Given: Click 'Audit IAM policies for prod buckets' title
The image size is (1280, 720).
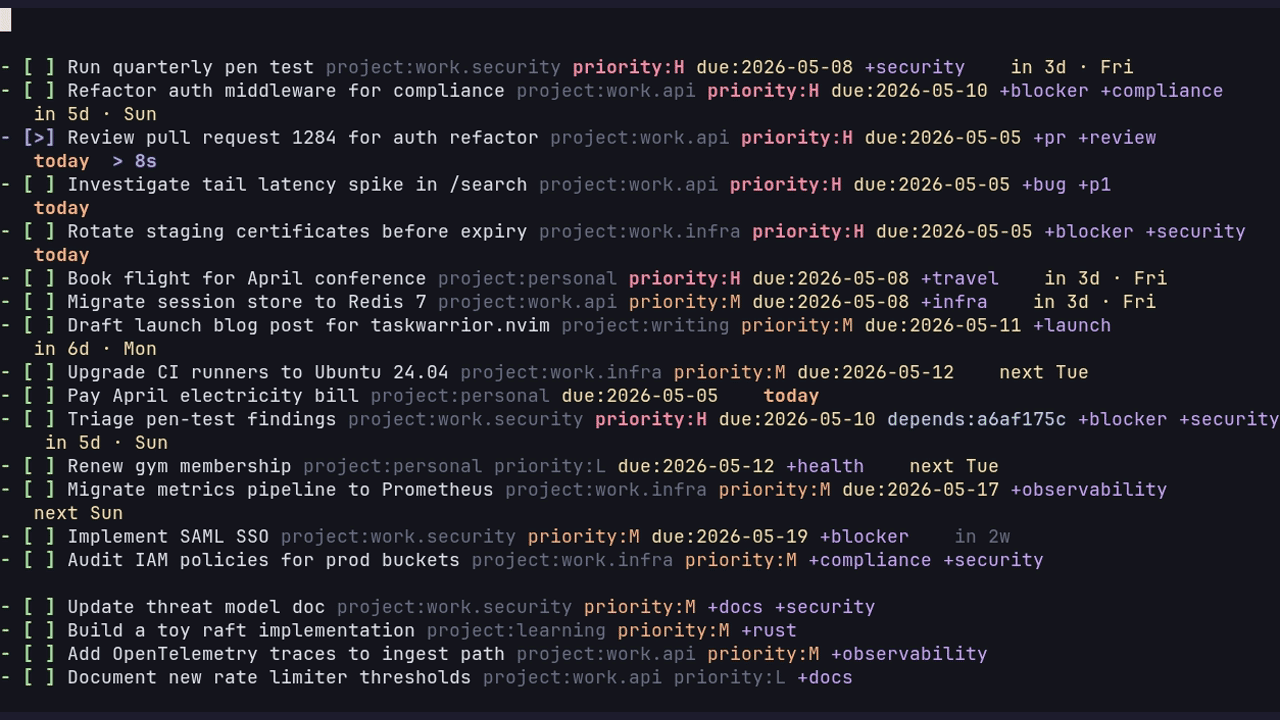Looking at the screenshot, I should [x=263, y=560].
